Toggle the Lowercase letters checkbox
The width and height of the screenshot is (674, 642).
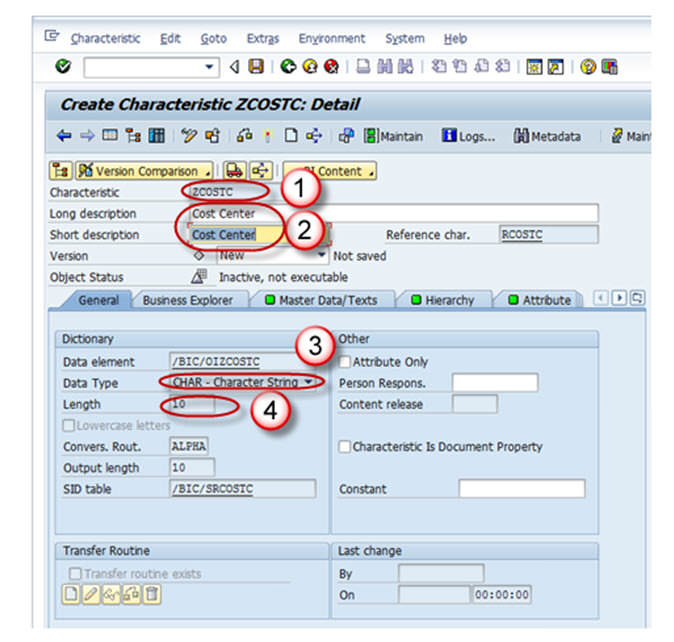(70, 426)
